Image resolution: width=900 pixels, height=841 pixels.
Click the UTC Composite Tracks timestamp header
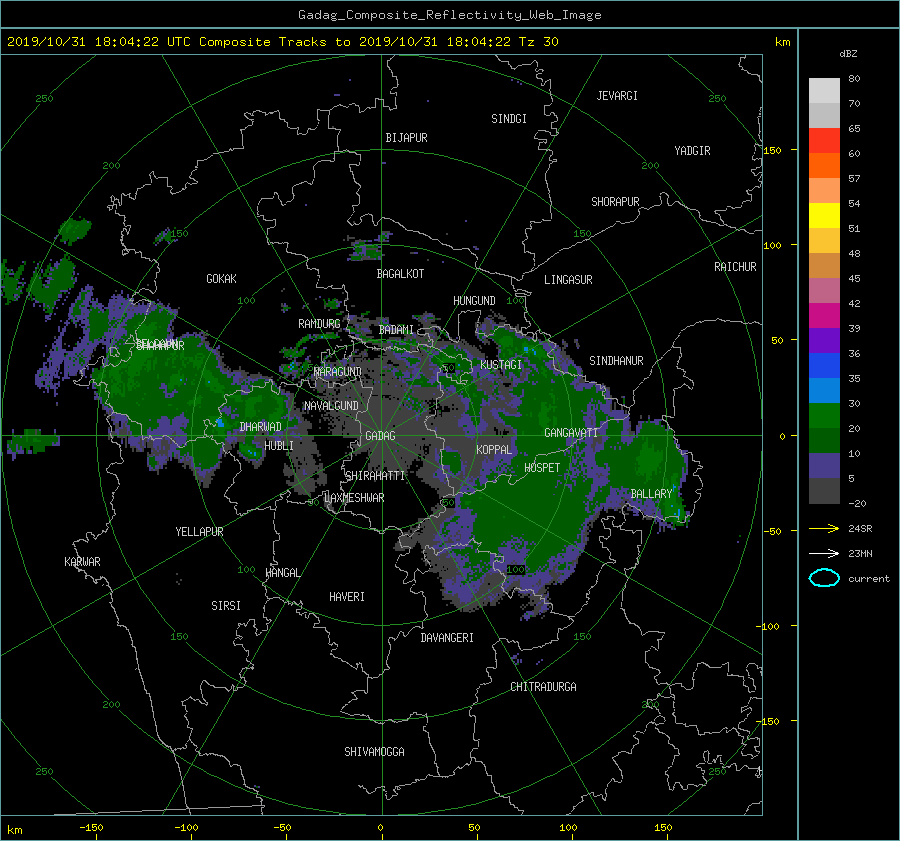(x=282, y=42)
